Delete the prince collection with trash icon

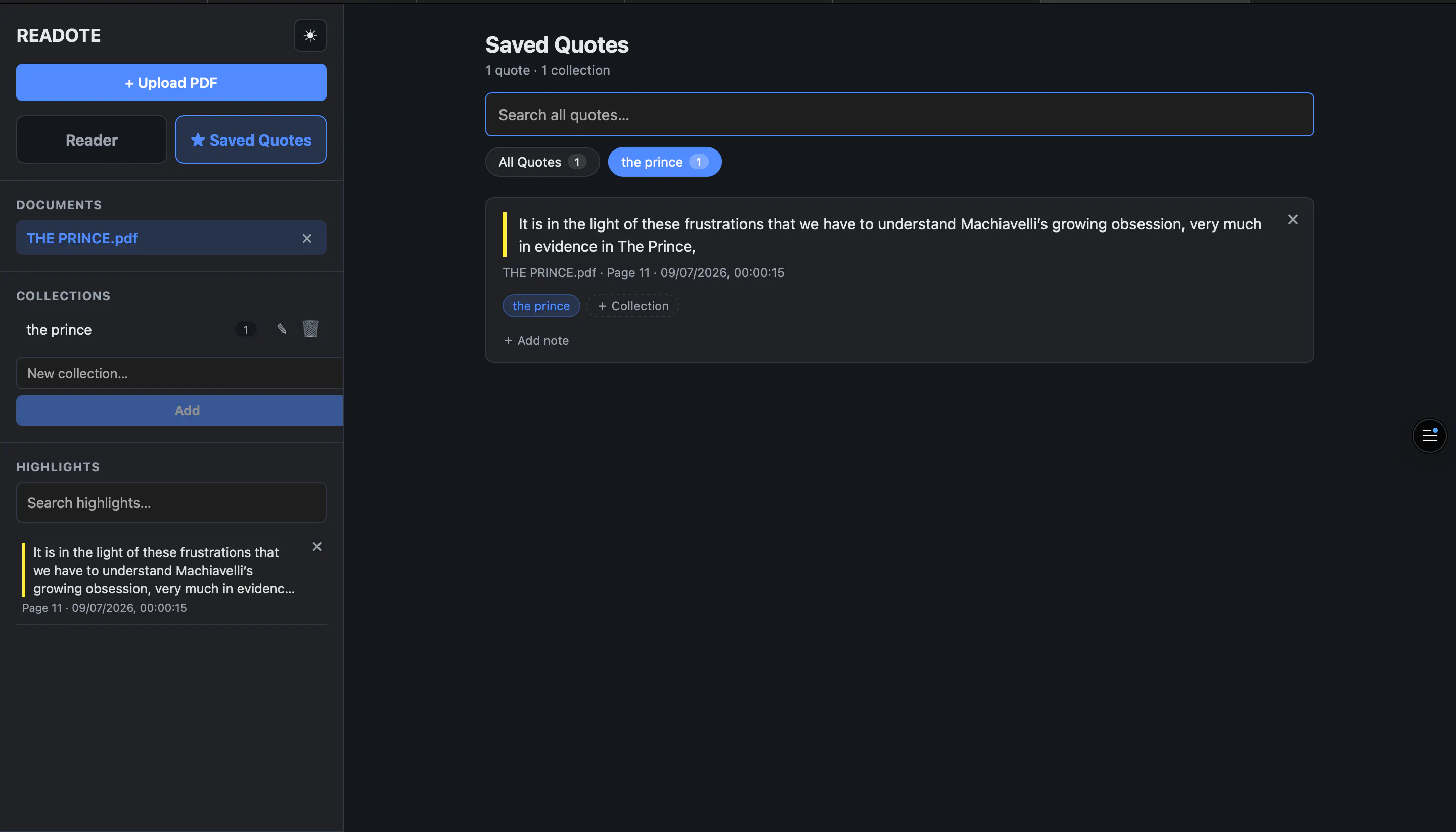[x=310, y=329]
